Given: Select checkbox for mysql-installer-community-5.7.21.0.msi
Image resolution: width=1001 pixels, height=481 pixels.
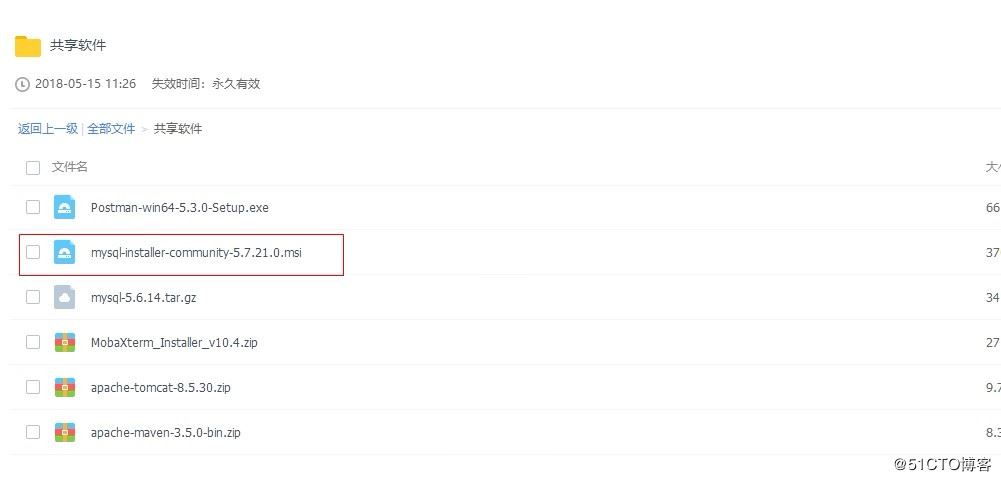Looking at the screenshot, I should point(33,252).
